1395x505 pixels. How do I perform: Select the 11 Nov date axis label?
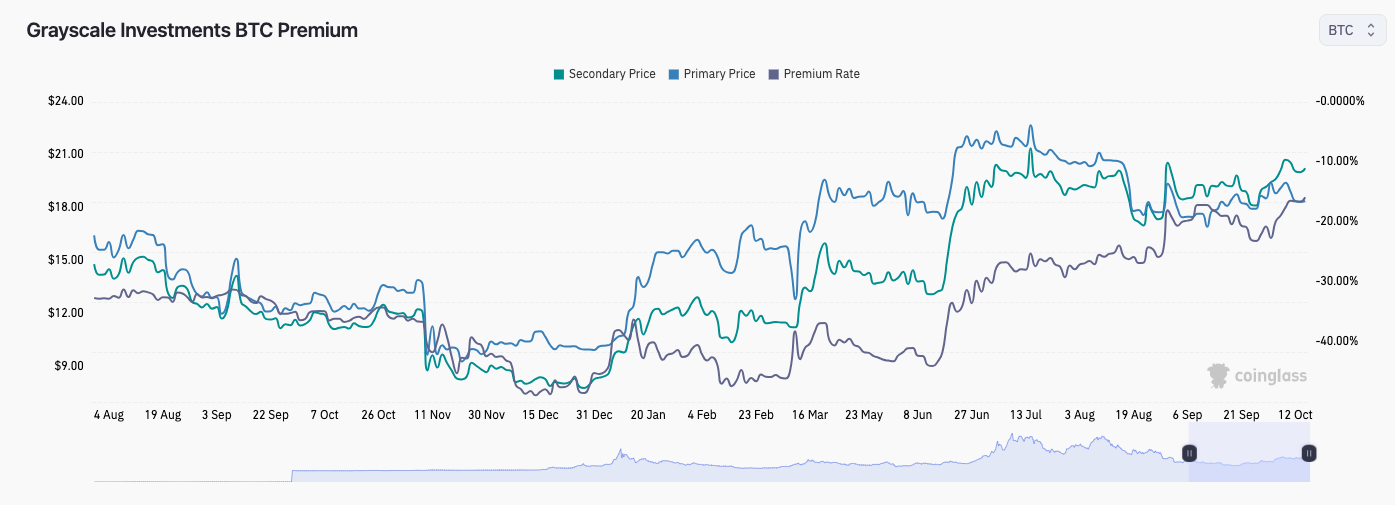(x=432, y=414)
